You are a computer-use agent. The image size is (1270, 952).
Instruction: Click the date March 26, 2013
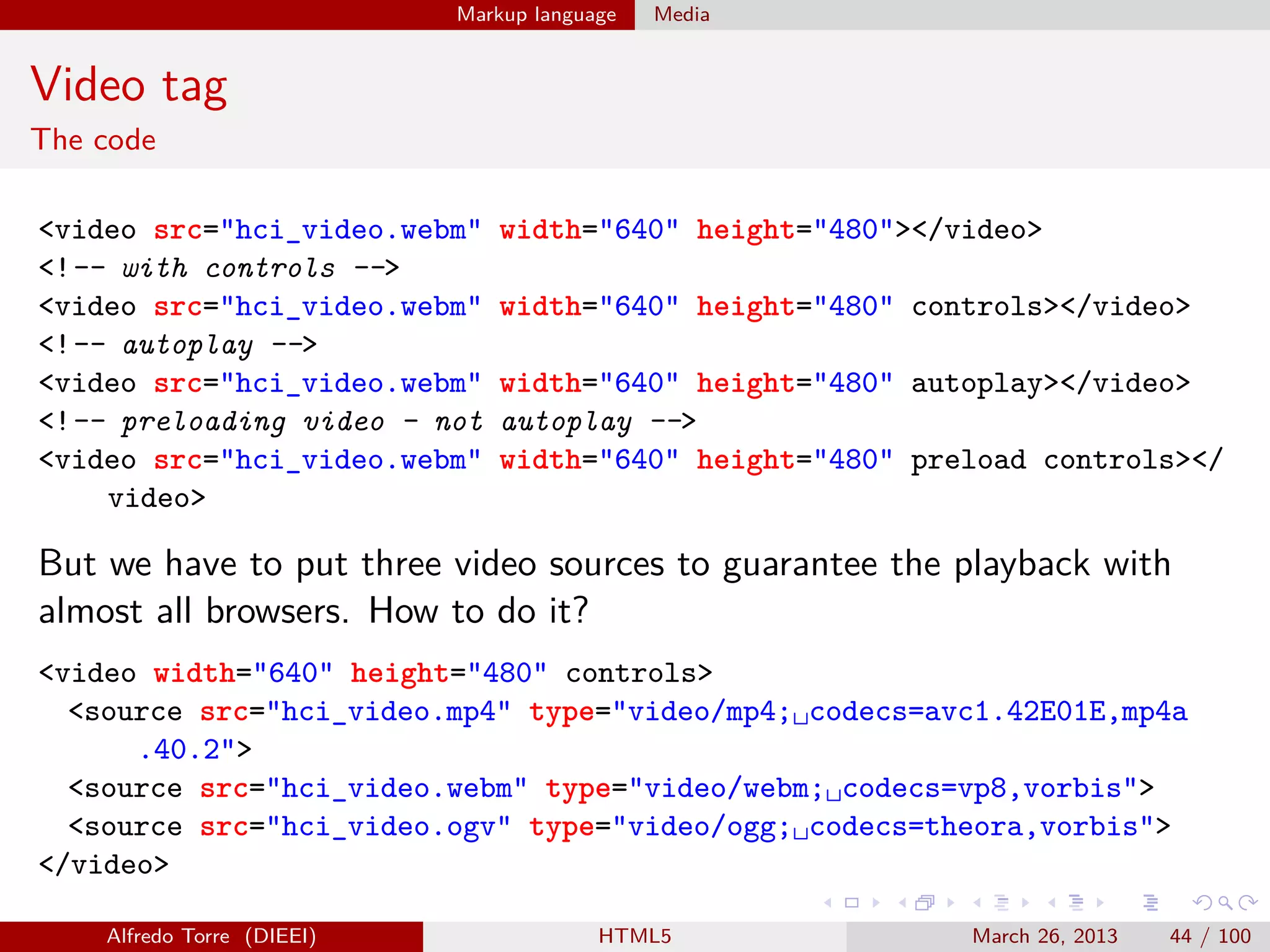pos(1045,936)
